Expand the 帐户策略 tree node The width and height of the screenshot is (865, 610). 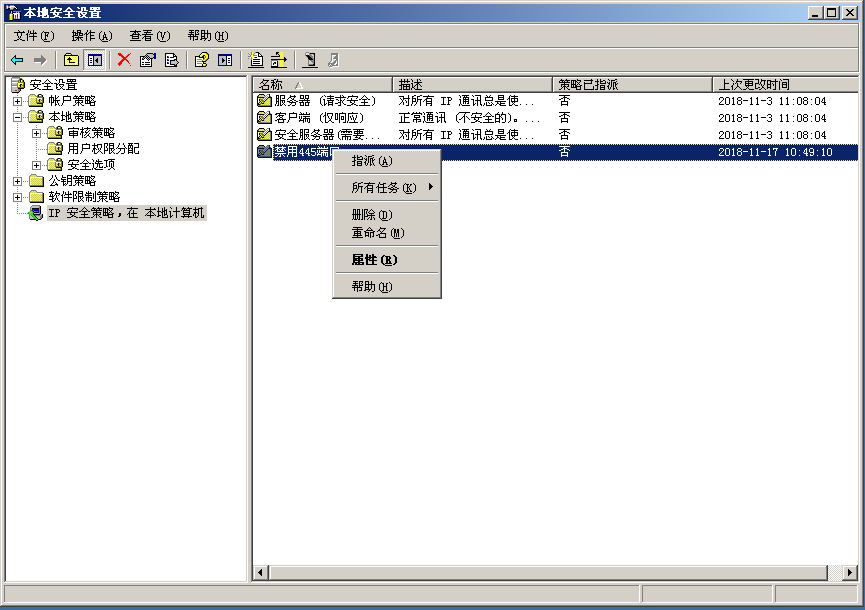(x=18, y=99)
